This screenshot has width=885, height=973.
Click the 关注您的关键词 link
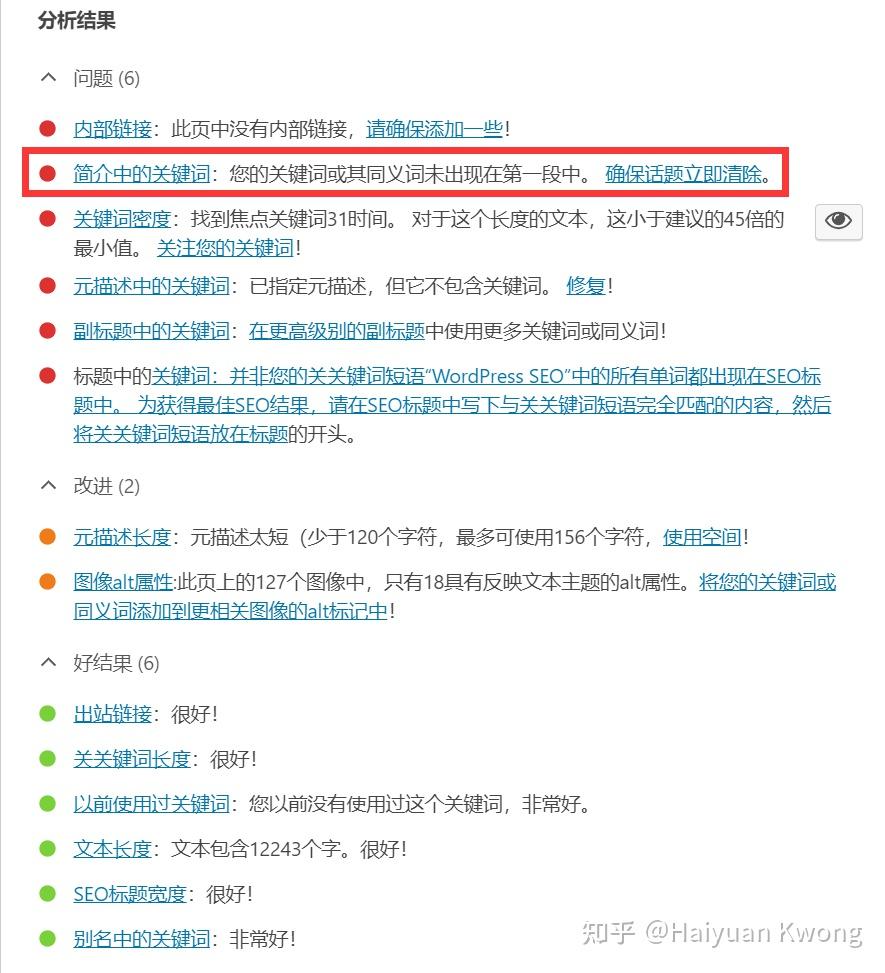tap(225, 248)
